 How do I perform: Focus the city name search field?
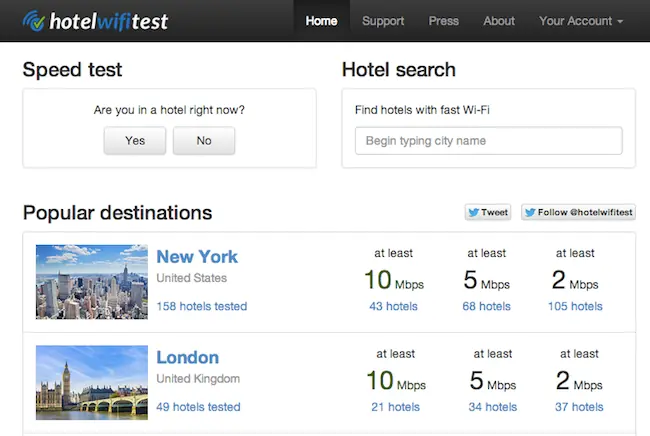point(488,141)
